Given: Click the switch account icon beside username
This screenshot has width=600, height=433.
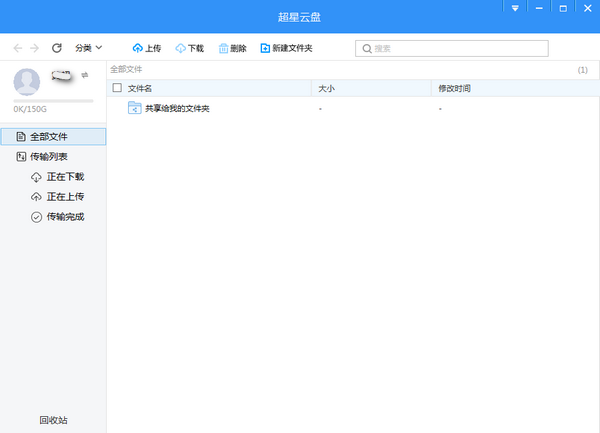Looking at the screenshot, I should pyautogui.click(x=85, y=74).
